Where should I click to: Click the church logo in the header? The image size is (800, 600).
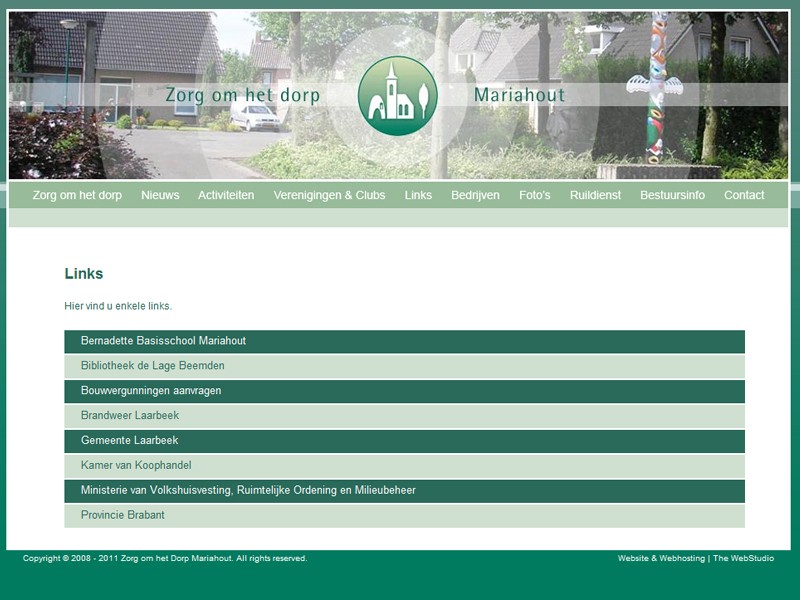(397, 95)
